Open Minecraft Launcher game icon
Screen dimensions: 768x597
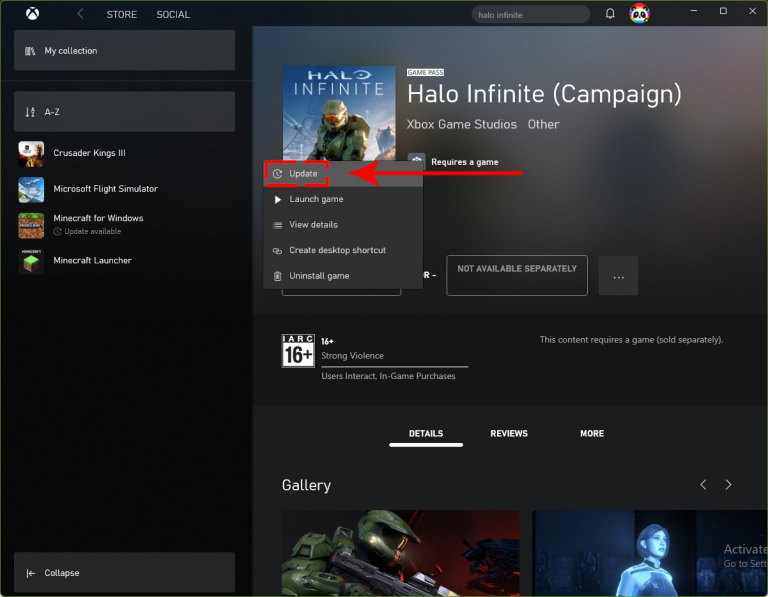tap(31, 261)
